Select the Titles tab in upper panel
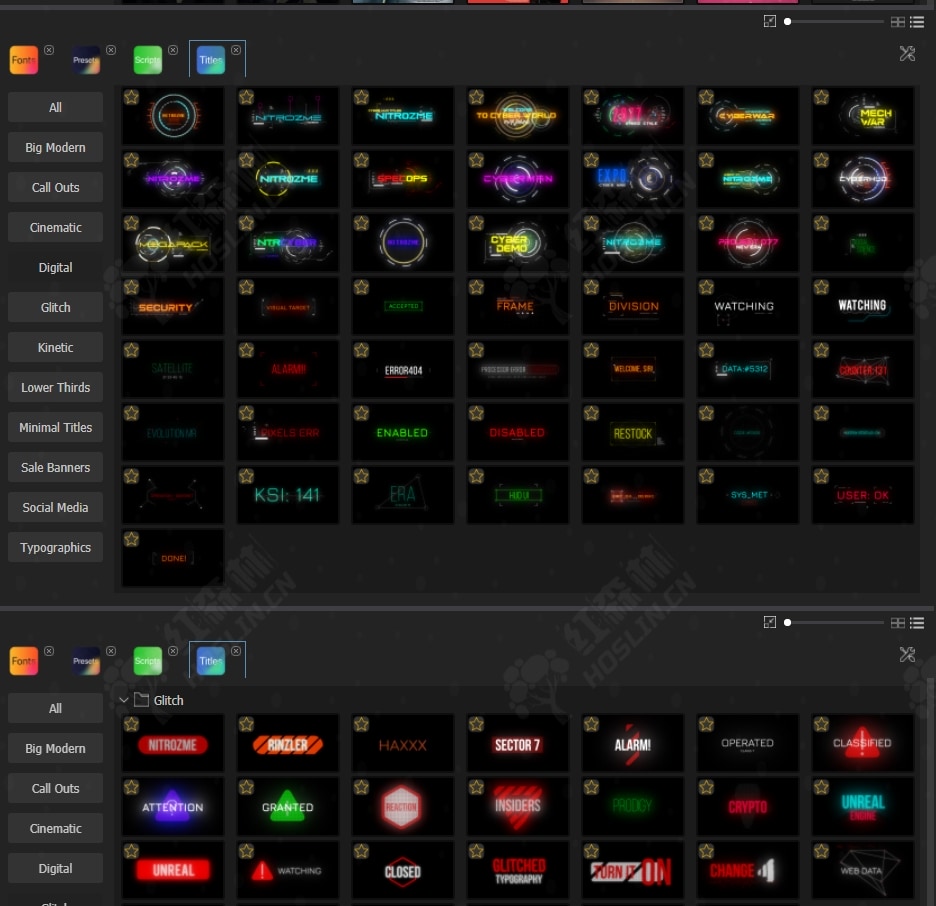 coord(211,60)
